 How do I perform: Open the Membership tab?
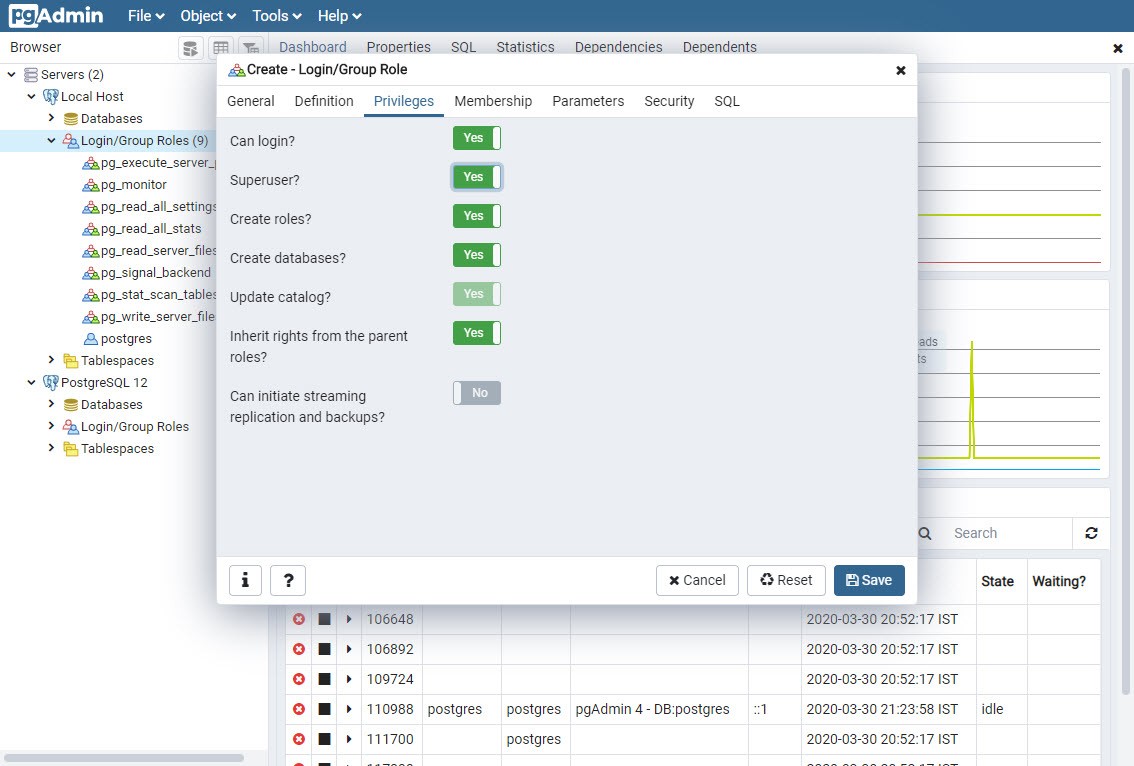coord(493,101)
